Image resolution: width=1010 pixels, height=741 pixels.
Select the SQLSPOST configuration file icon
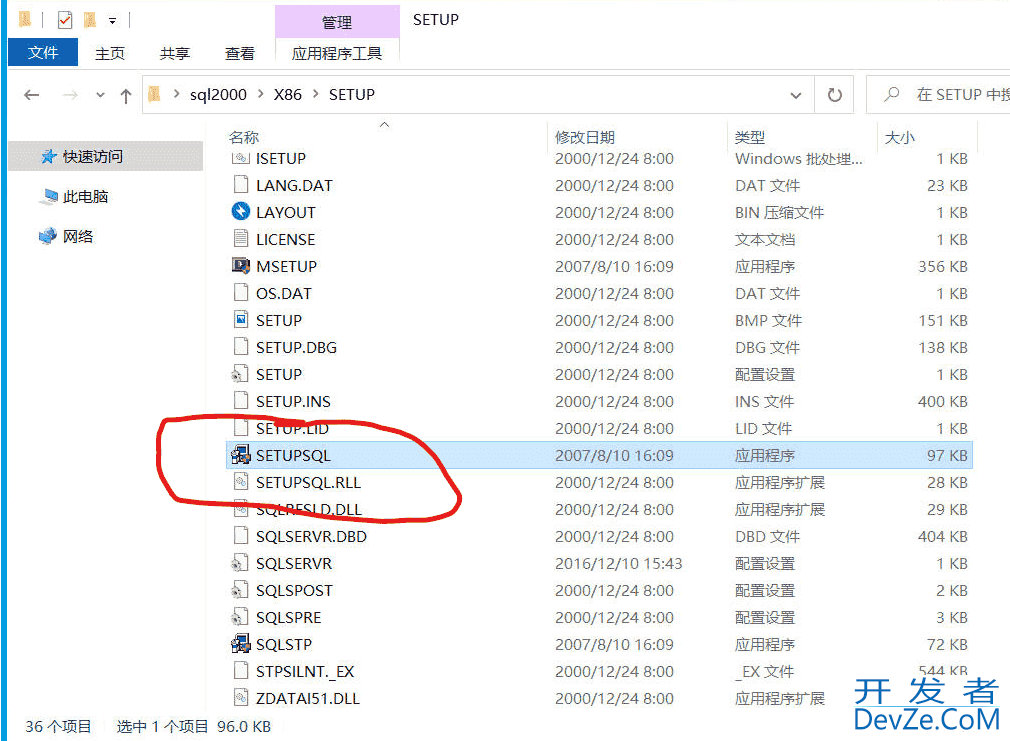click(240, 590)
